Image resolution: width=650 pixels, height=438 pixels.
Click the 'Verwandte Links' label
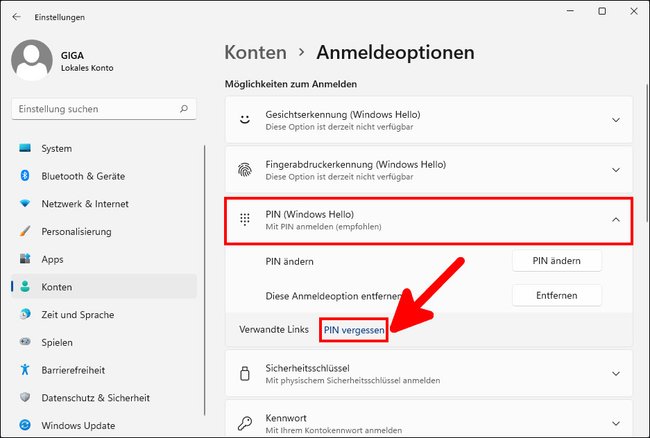point(274,329)
